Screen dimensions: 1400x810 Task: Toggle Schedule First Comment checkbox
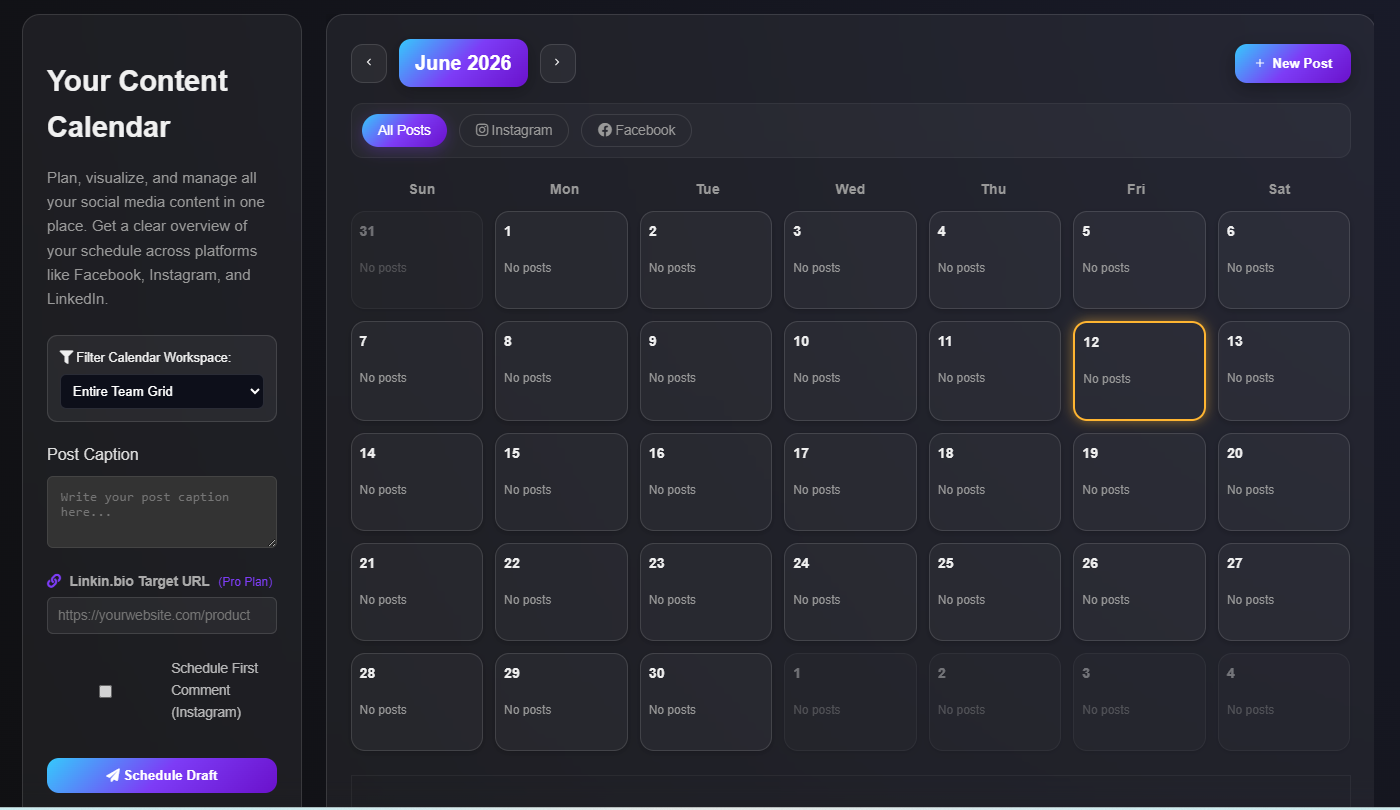pyautogui.click(x=106, y=691)
